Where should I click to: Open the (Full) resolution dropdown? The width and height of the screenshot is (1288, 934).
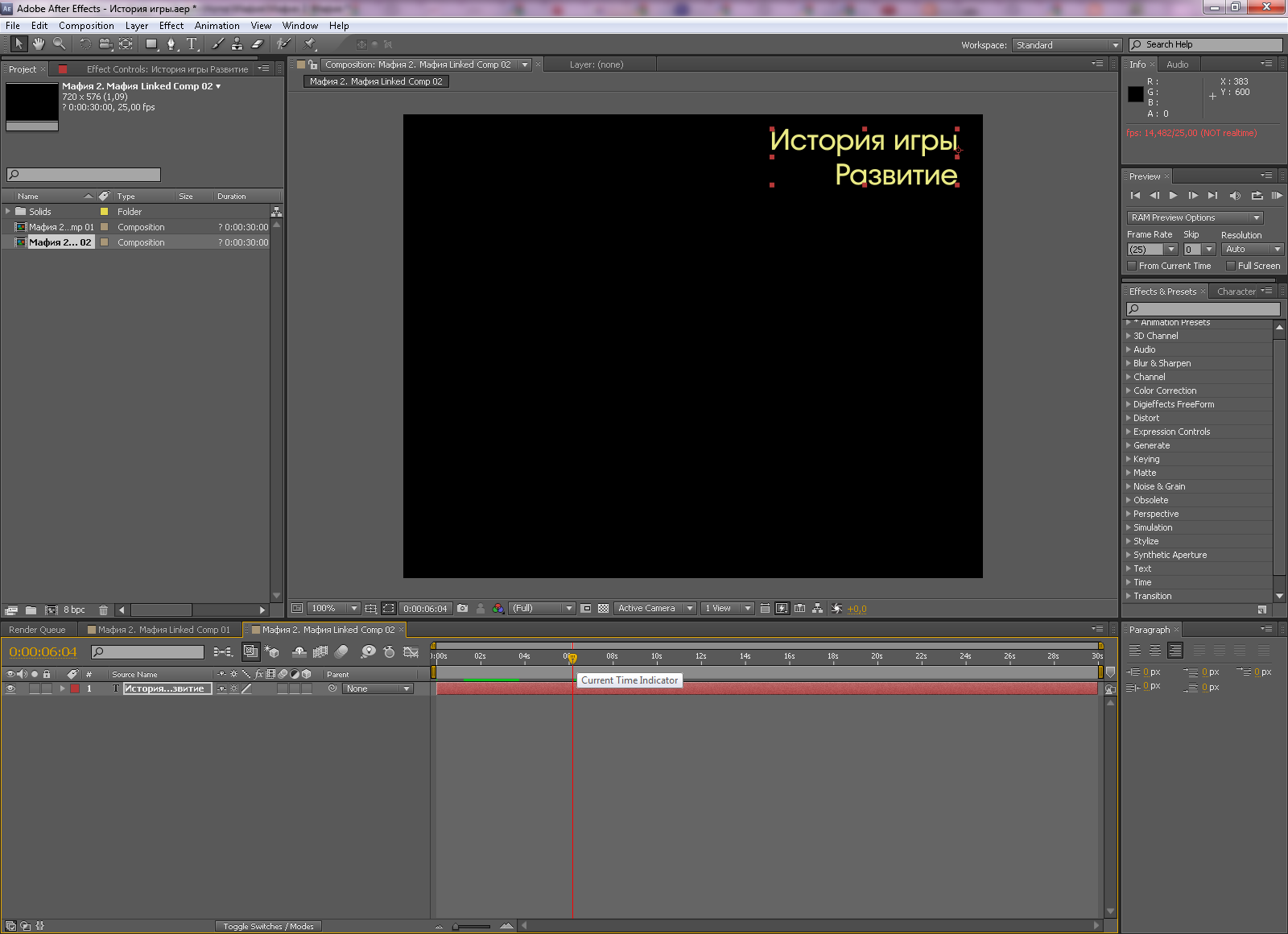click(542, 609)
